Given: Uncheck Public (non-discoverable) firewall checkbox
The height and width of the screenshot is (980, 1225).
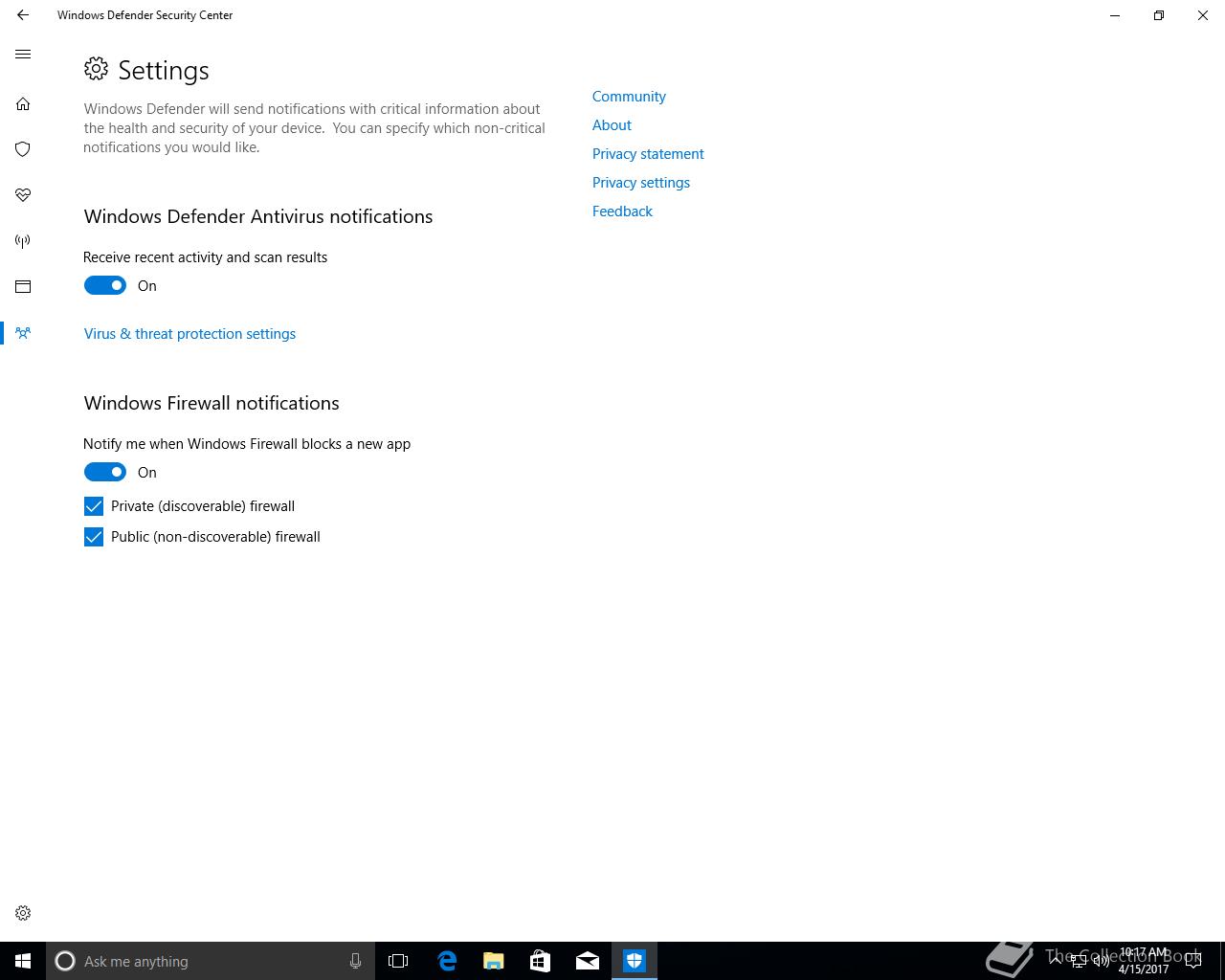Looking at the screenshot, I should pyautogui.click(x=94, y=537).
